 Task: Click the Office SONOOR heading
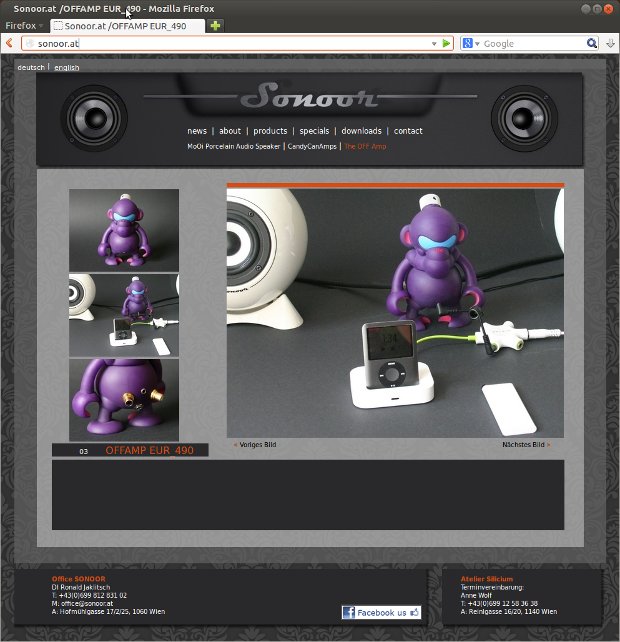[x=78, y=579]
